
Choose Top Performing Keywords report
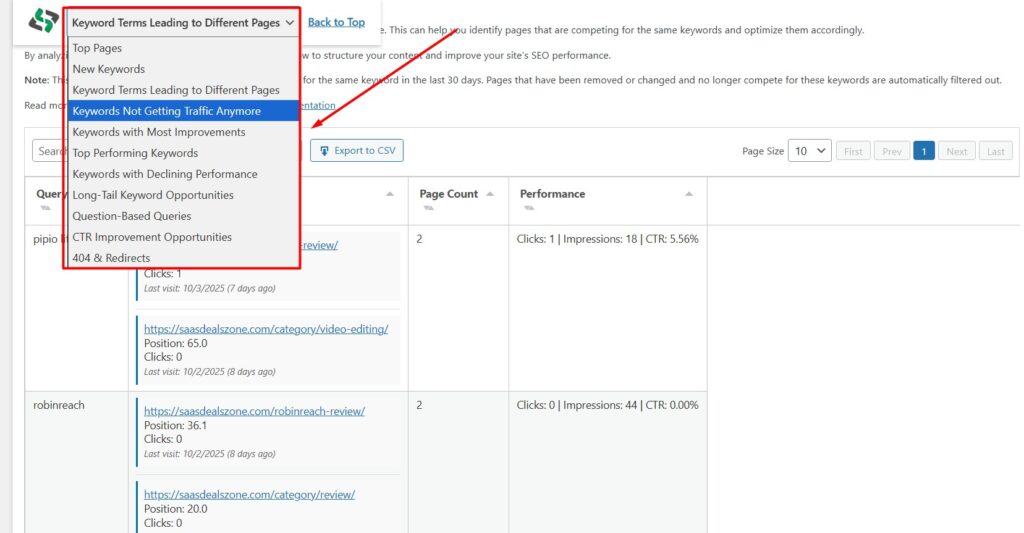(x=135, y=153)
